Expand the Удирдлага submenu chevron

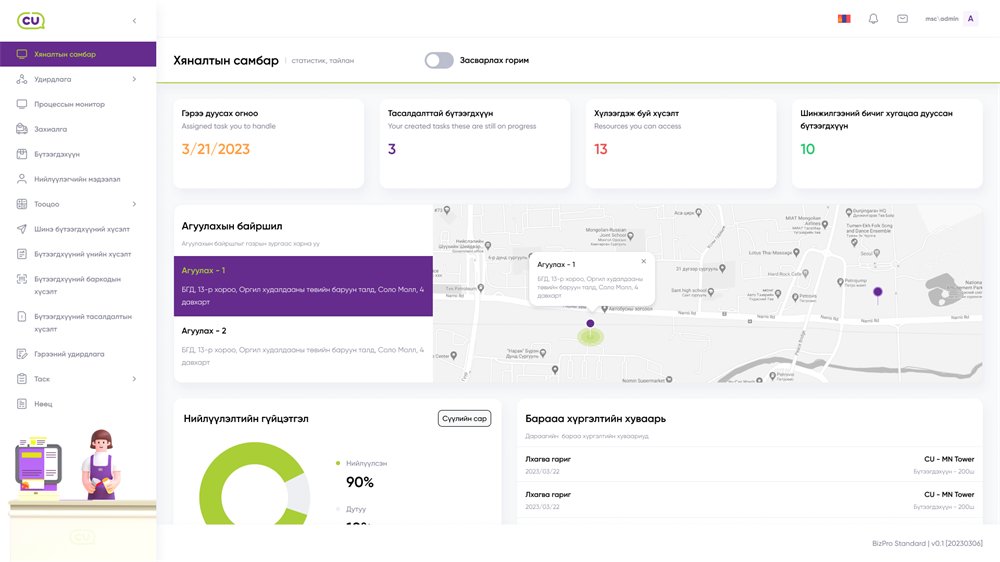point(135,79)
